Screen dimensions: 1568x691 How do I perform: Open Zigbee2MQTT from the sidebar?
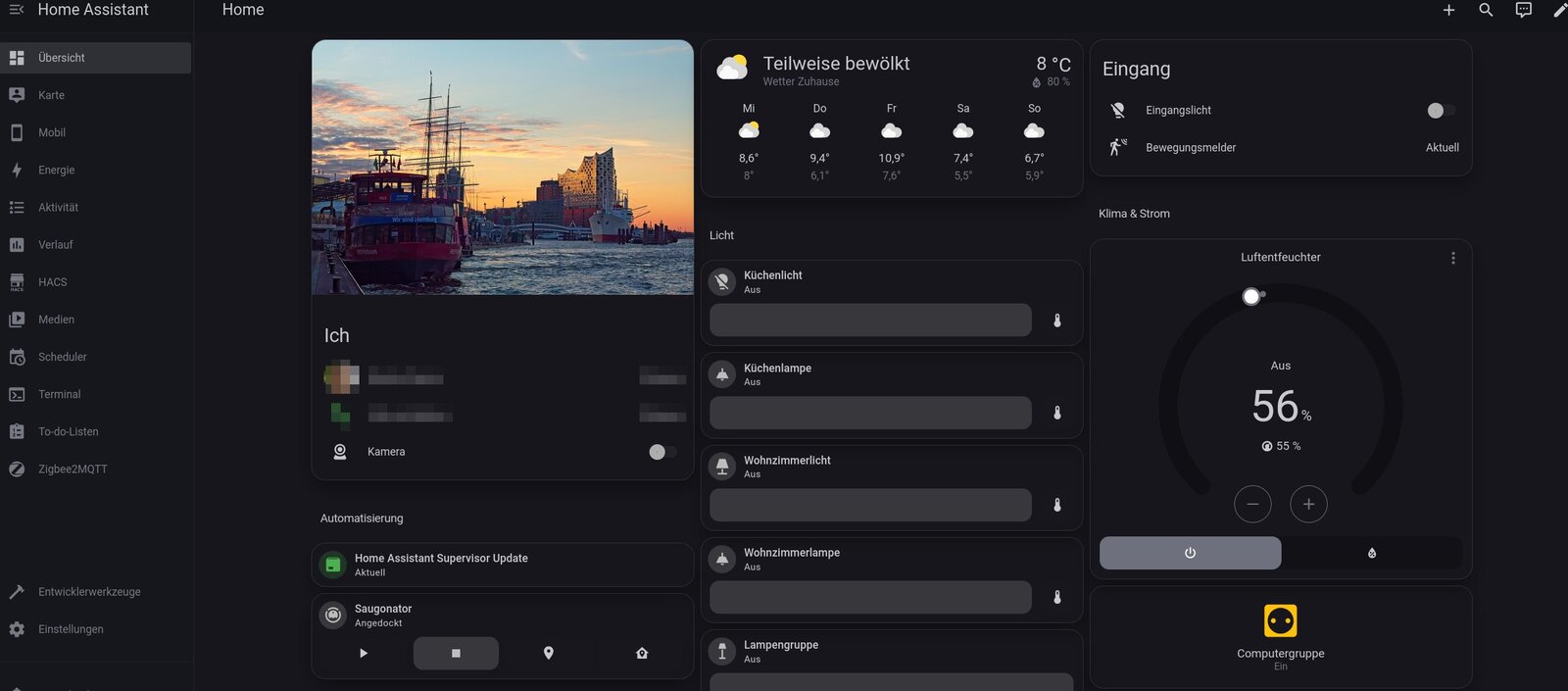73,469
